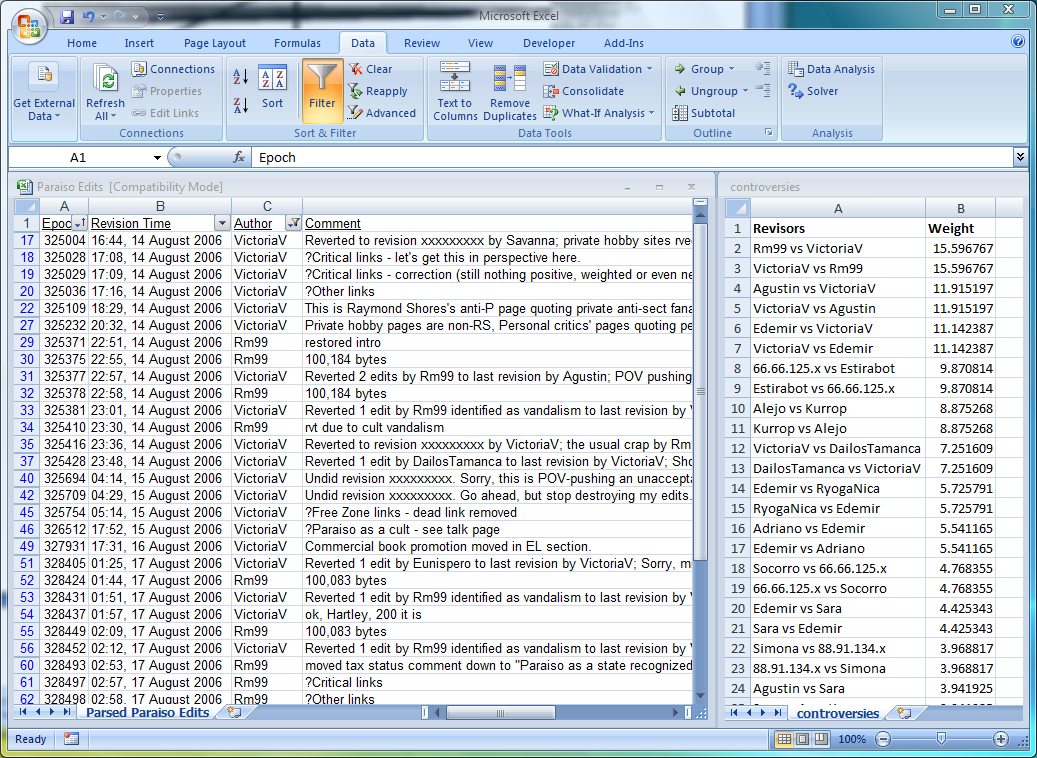Open the Data Analysis add-in

pos(831,69)
